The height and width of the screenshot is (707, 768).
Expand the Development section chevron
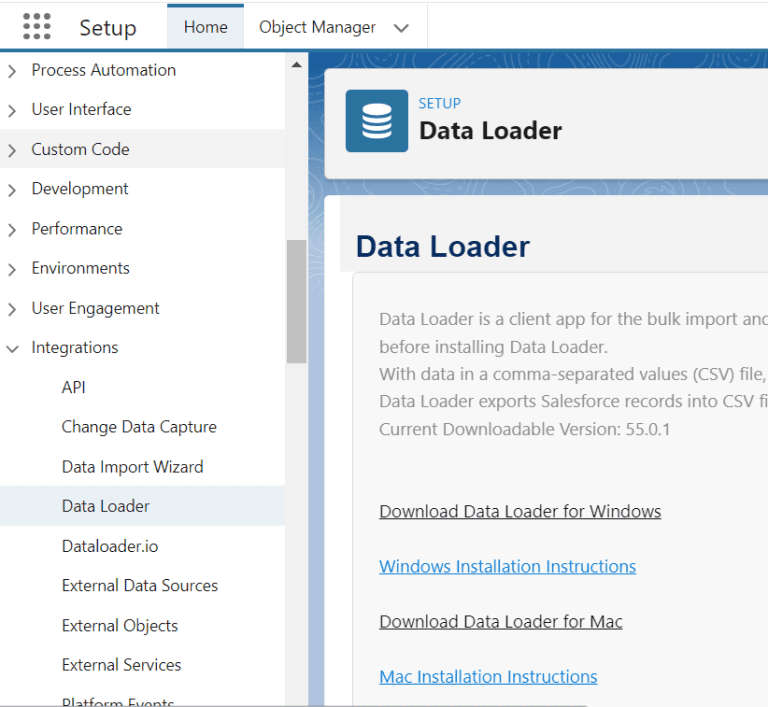[x=12, y=190]
